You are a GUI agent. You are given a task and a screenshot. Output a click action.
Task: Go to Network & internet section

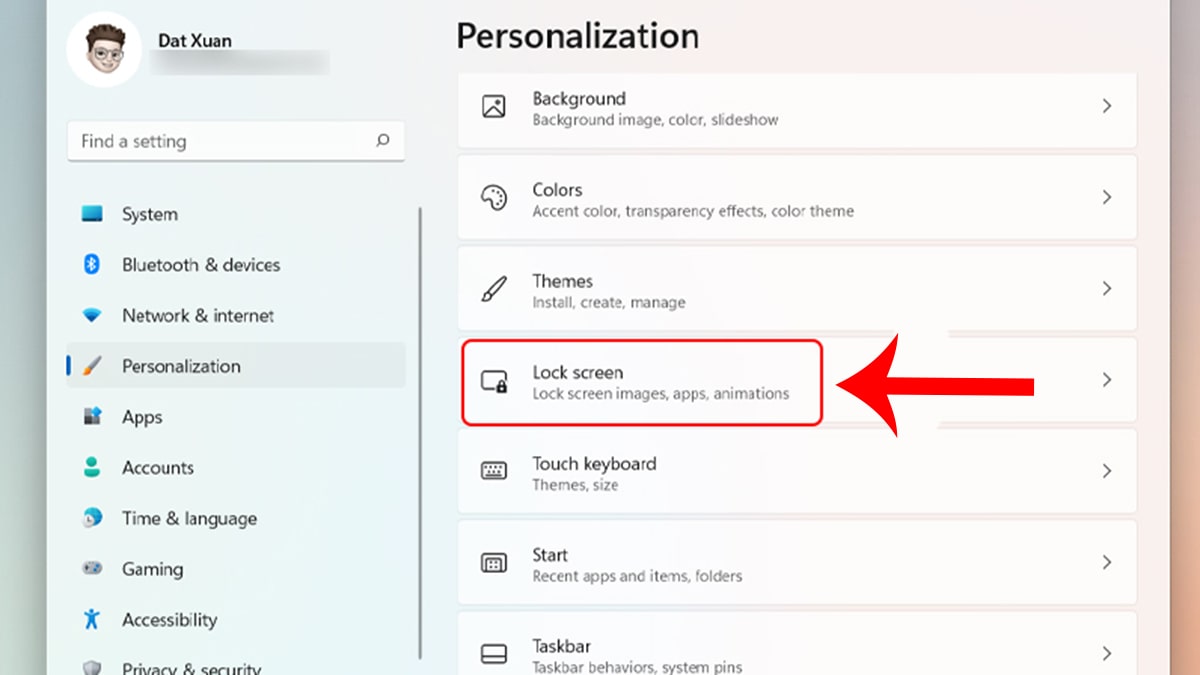pos(197,316)
